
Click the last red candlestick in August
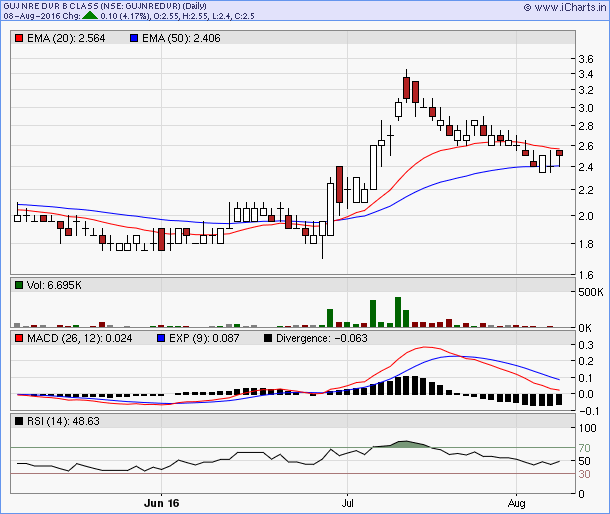tap(559, 153)
